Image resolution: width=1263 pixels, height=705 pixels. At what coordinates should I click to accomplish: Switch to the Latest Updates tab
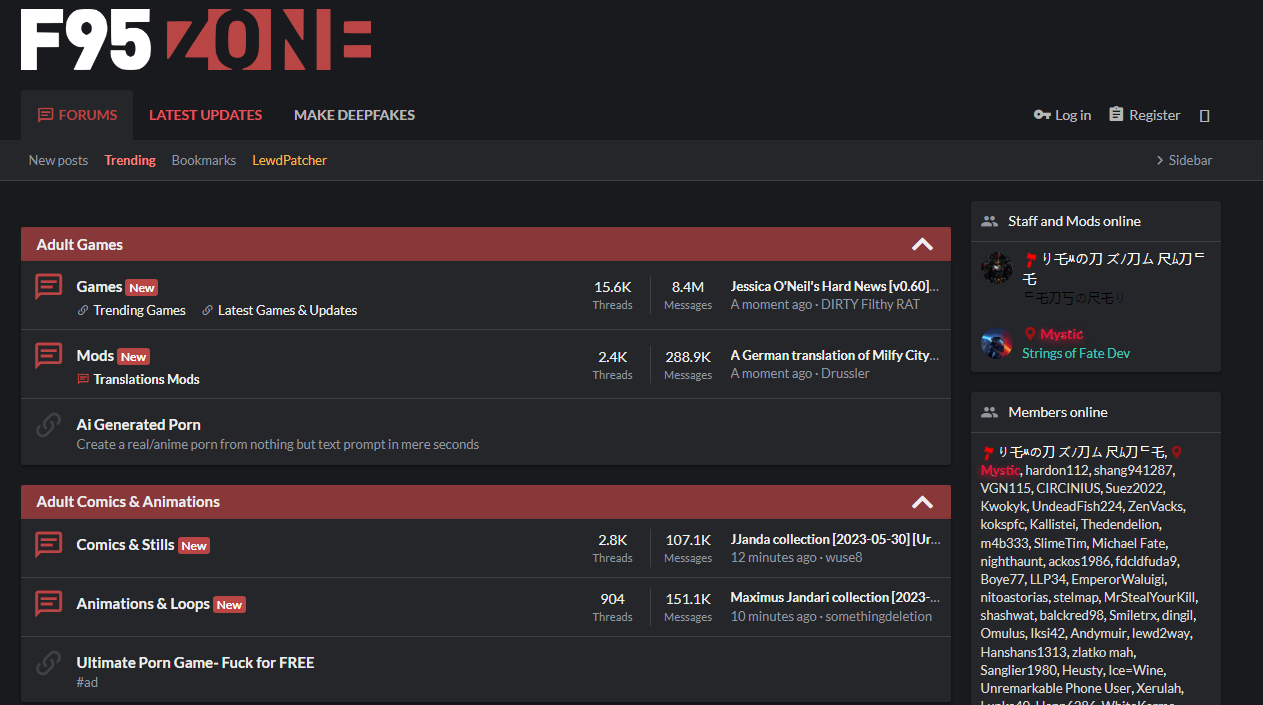click(205, 115)
